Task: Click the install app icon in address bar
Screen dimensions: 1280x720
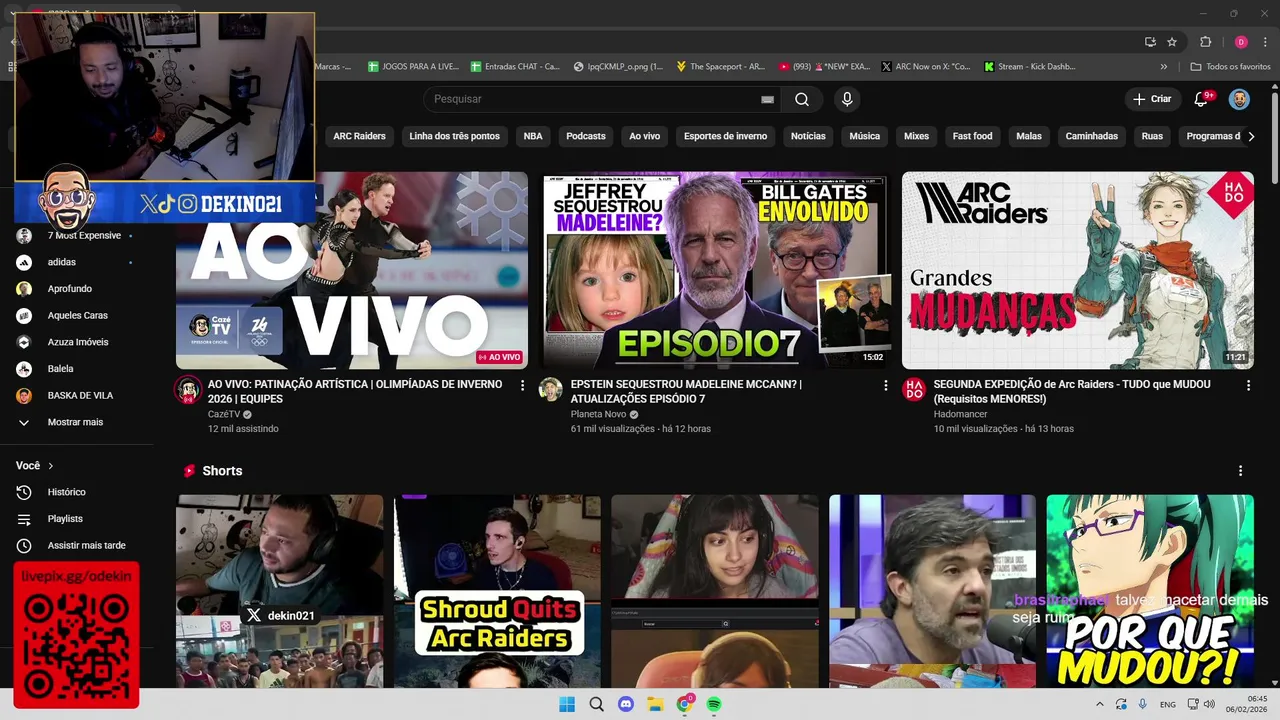Action: (x=1150, y=42)
